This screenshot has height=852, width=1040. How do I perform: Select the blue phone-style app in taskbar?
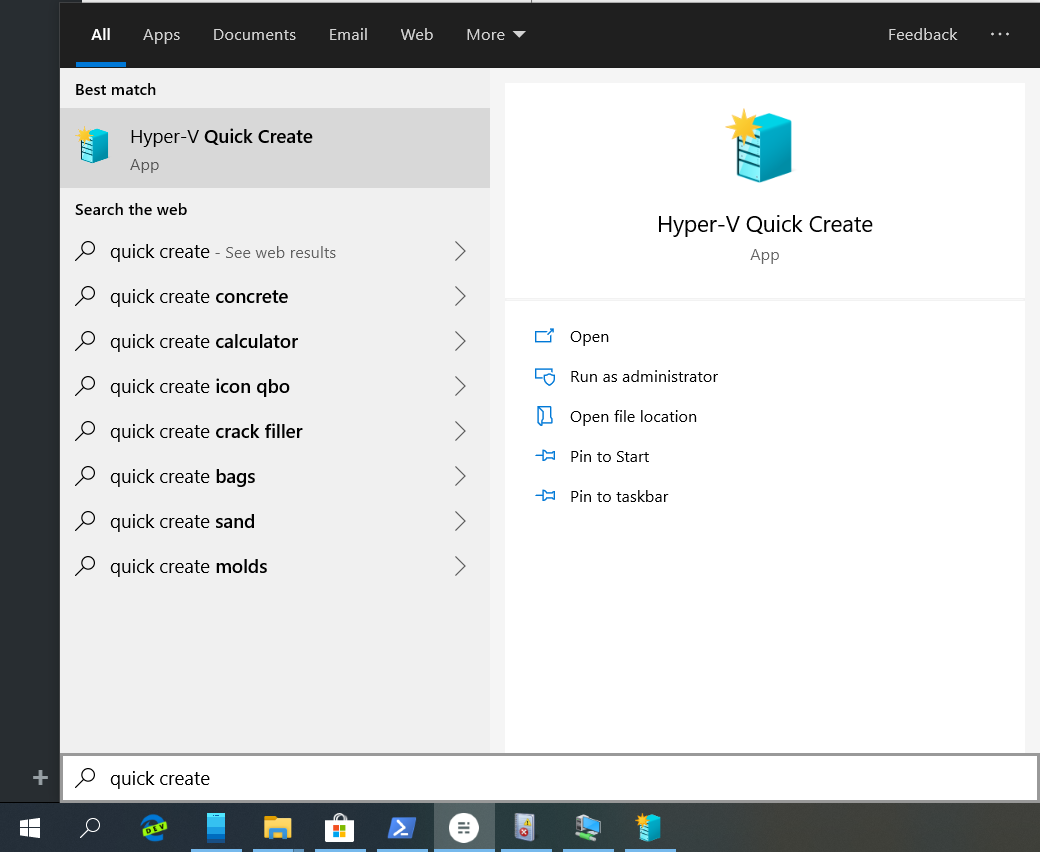pos(216,827)
